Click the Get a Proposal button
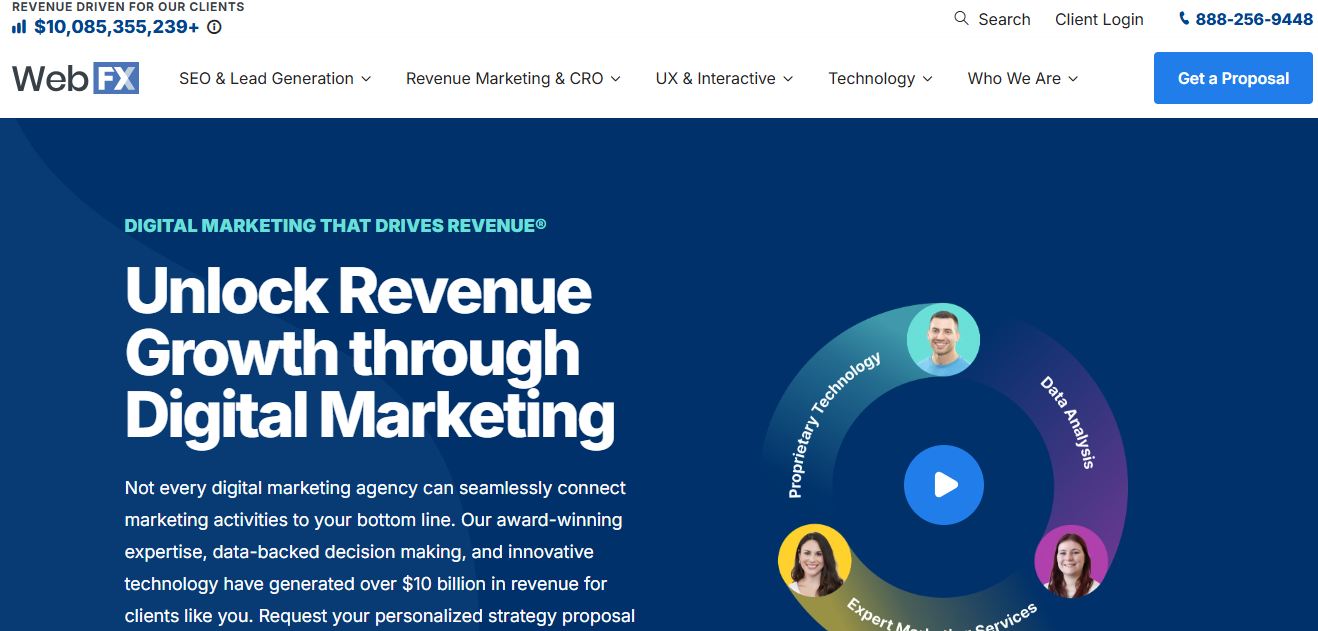1318x631 pixels. tap(1233, 78)
